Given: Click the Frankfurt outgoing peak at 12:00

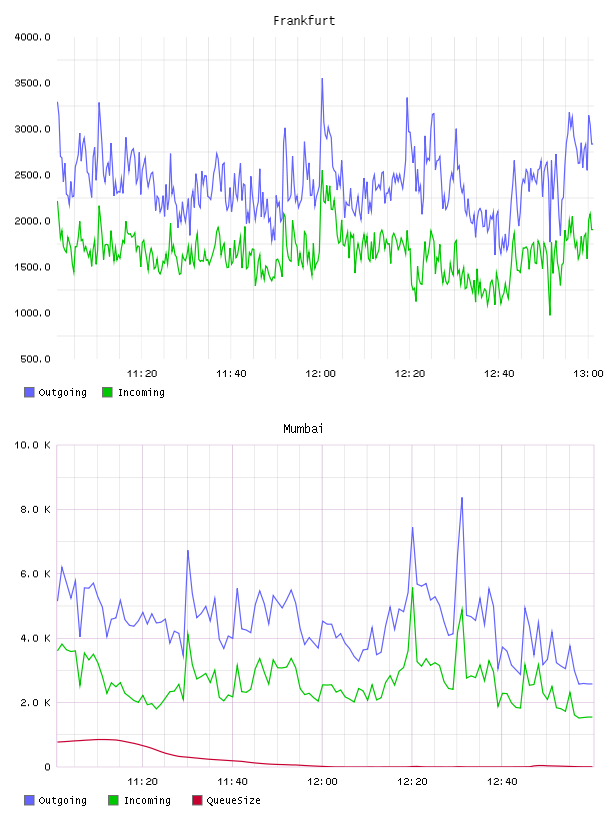Looking at the screenshot, I should click(322, 80).
